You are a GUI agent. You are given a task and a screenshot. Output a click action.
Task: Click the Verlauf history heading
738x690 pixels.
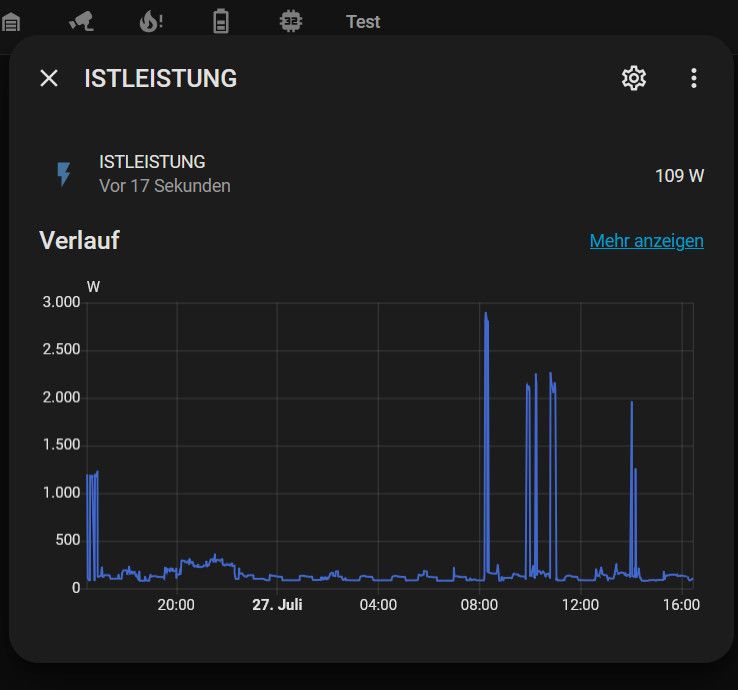coord(80,241)
